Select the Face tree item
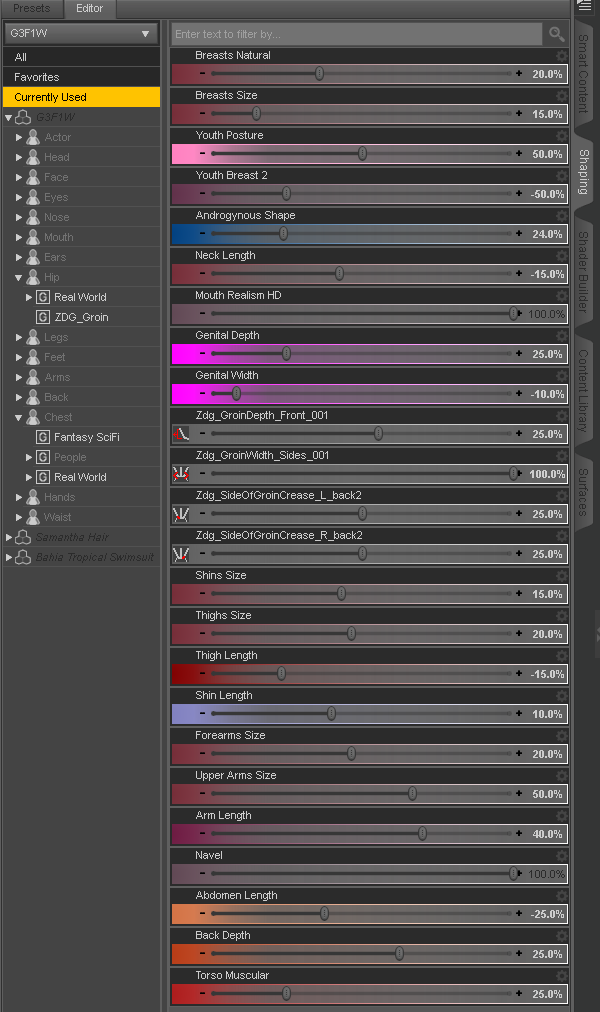This screenshot has height=1012, width=600. 56,177
